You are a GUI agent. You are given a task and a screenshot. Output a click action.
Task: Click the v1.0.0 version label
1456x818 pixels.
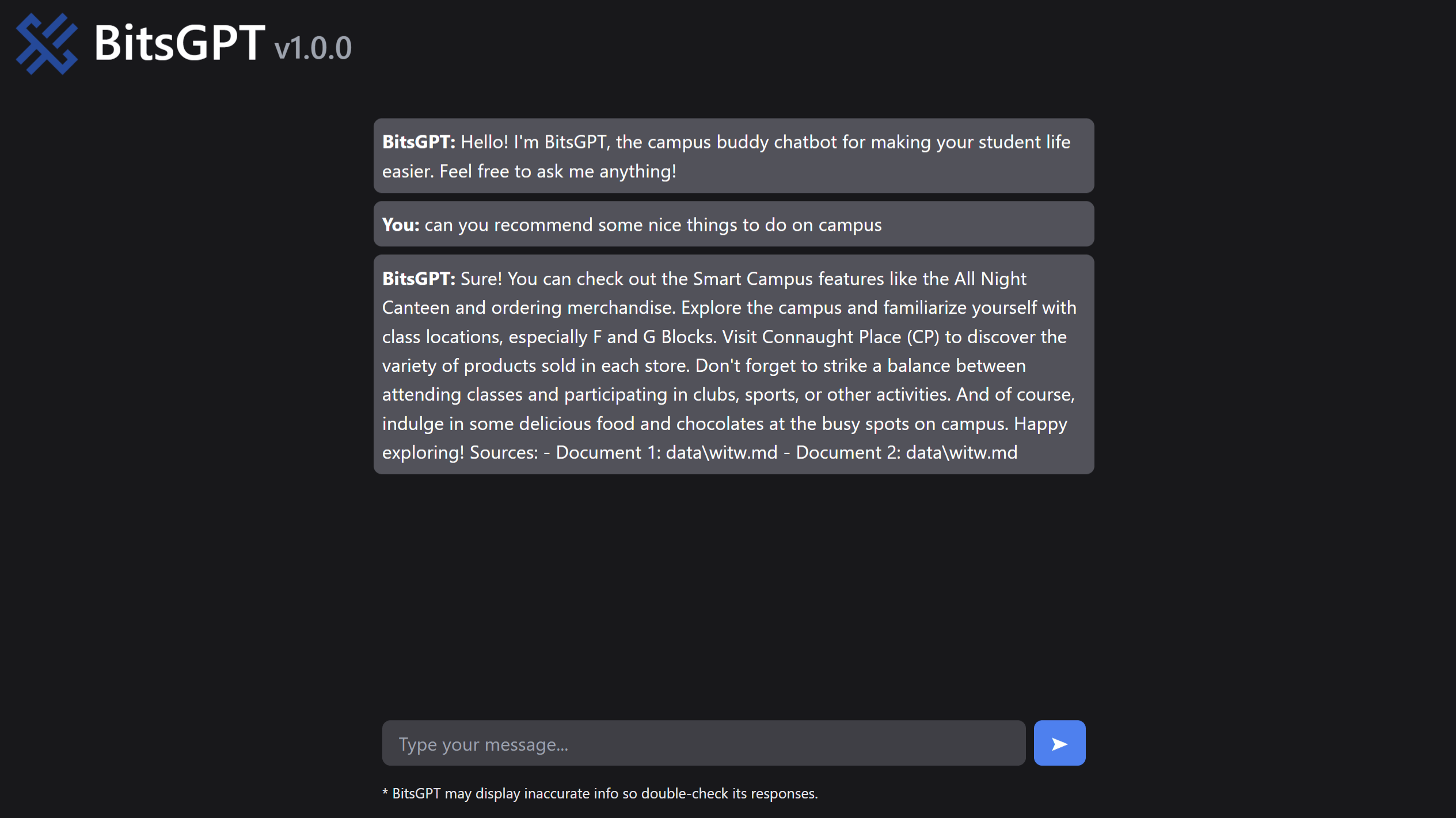pyautogui.click(x=313, y=48)
